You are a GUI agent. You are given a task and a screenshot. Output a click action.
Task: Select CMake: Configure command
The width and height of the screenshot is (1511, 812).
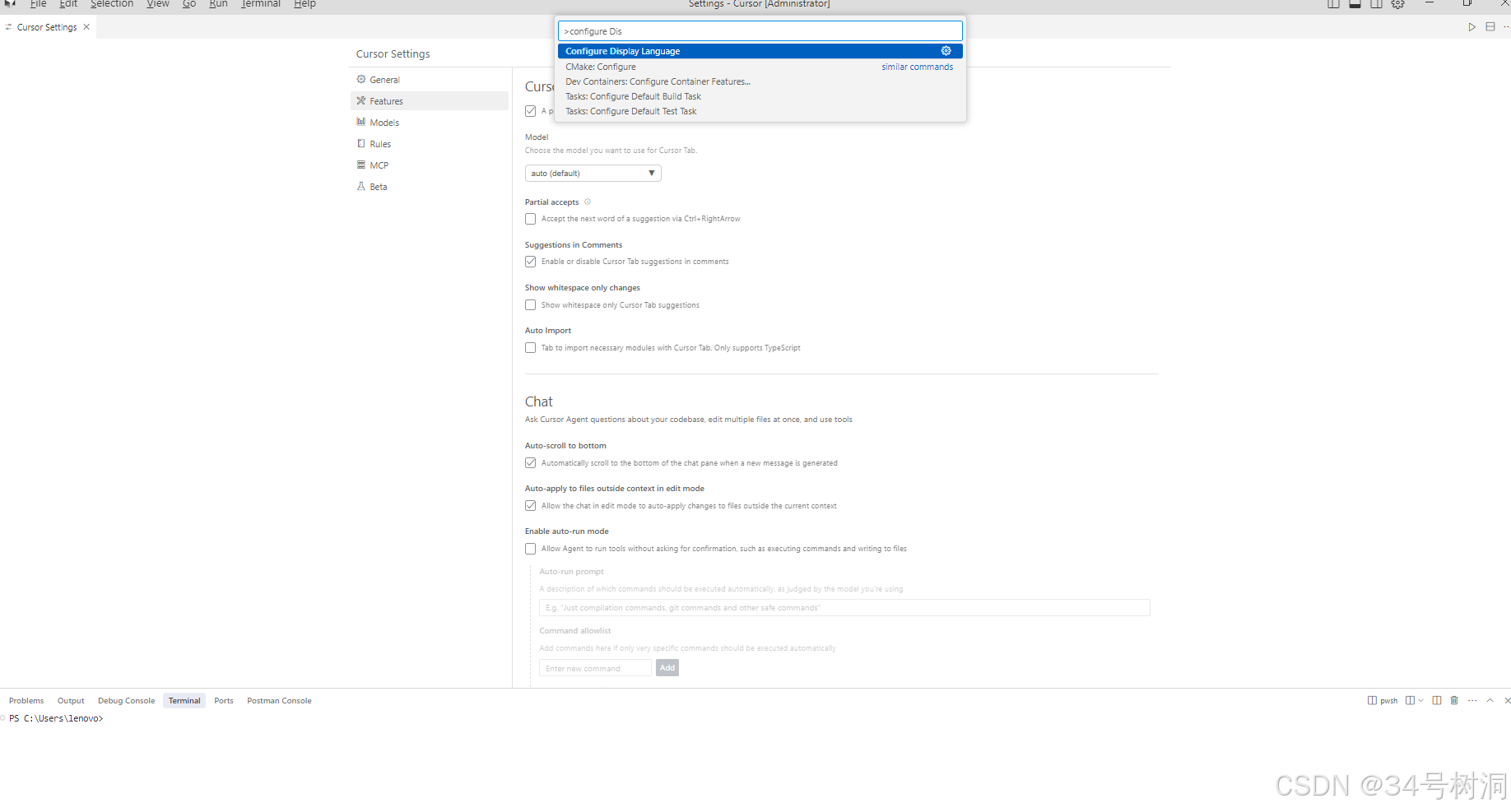coord(760,67)
